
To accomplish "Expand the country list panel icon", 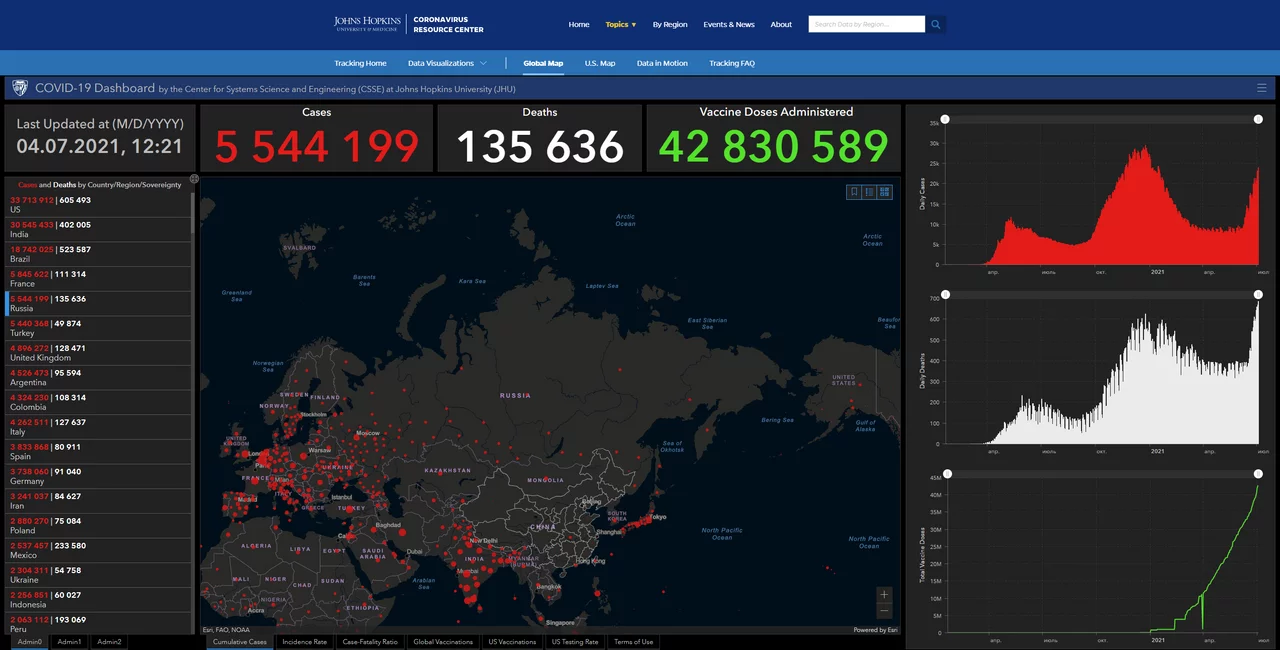I will pyautogui.click(x=194, y=179).
